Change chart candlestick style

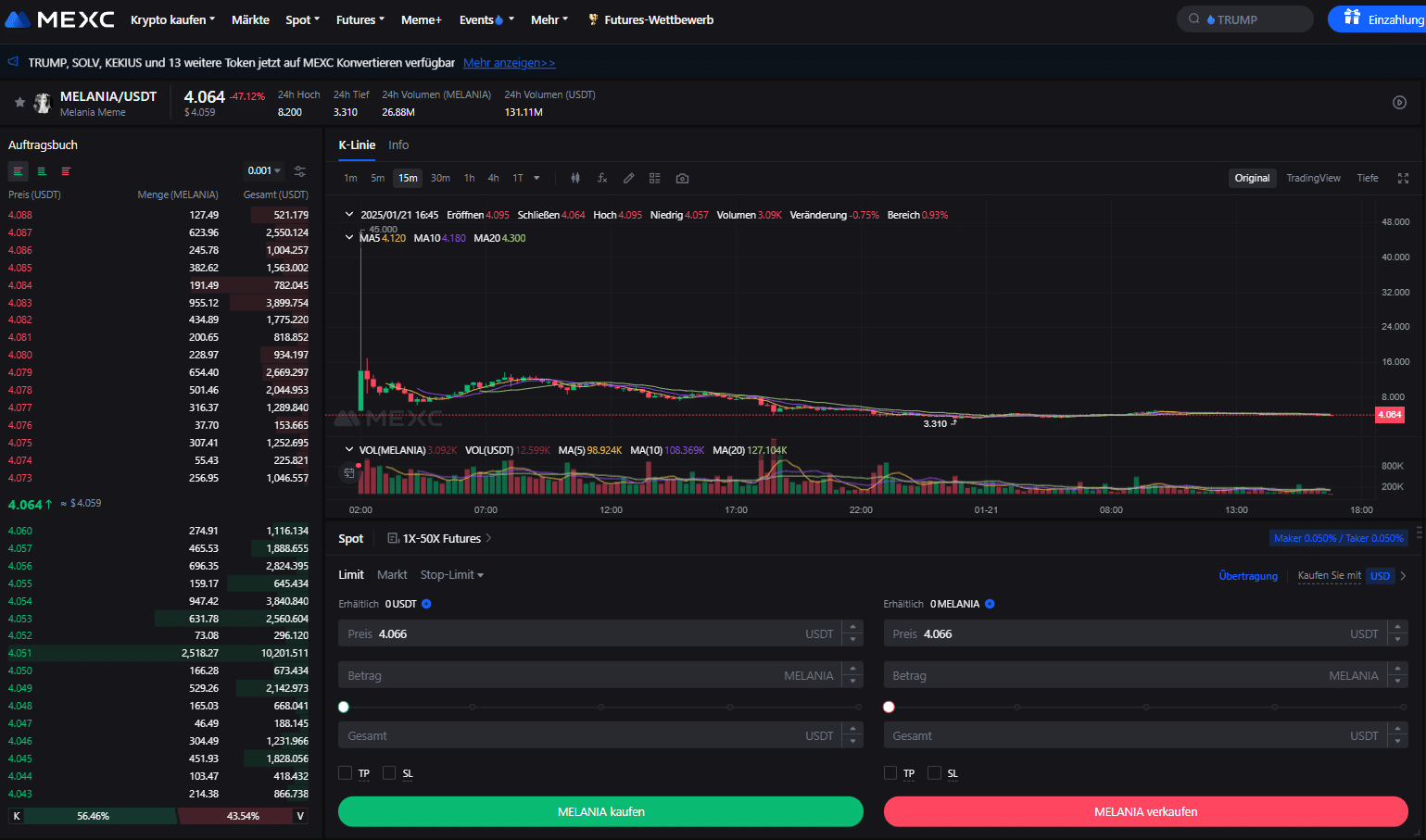coord(575,178)
